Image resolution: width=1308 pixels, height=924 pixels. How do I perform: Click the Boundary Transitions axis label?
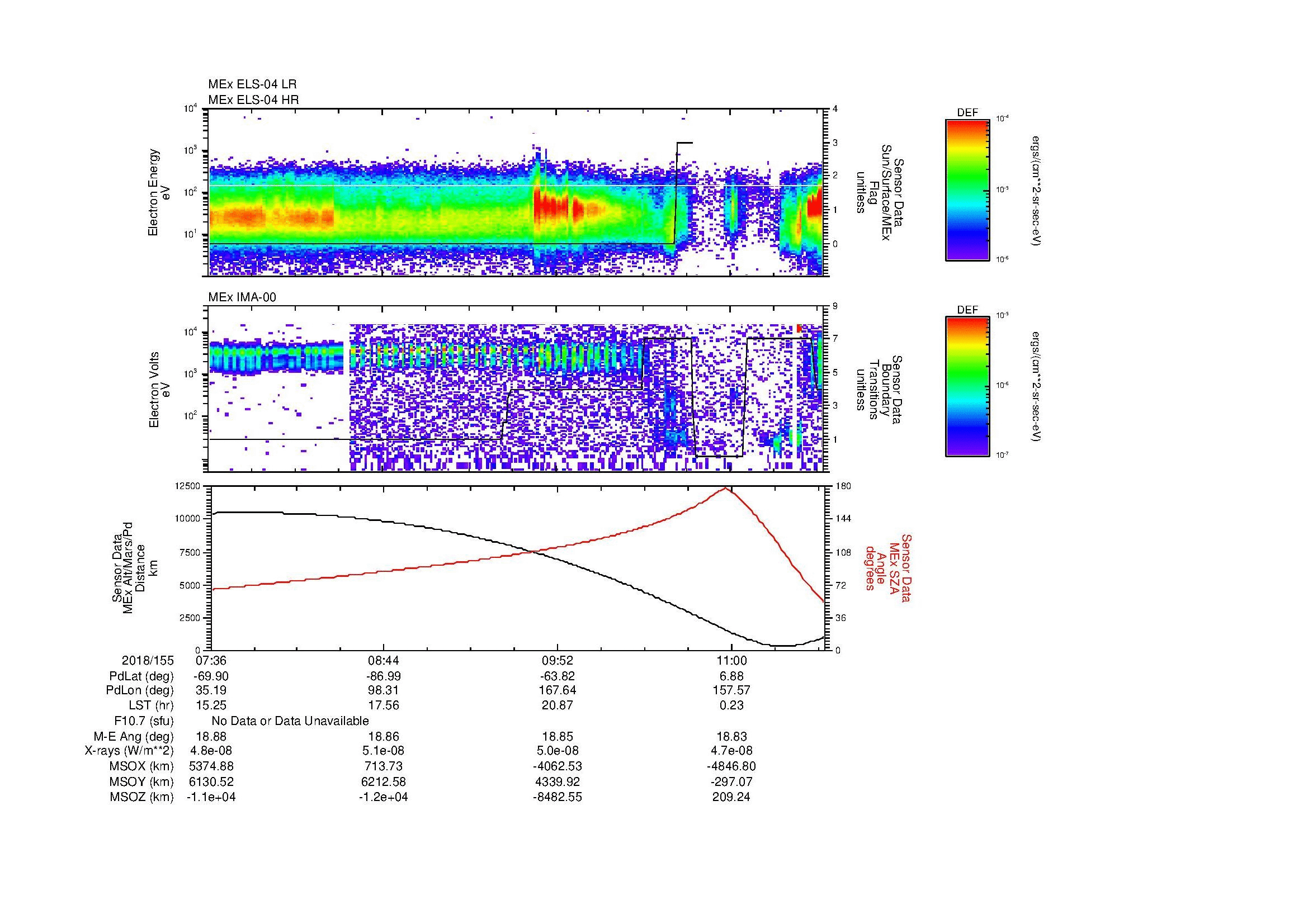879,390
